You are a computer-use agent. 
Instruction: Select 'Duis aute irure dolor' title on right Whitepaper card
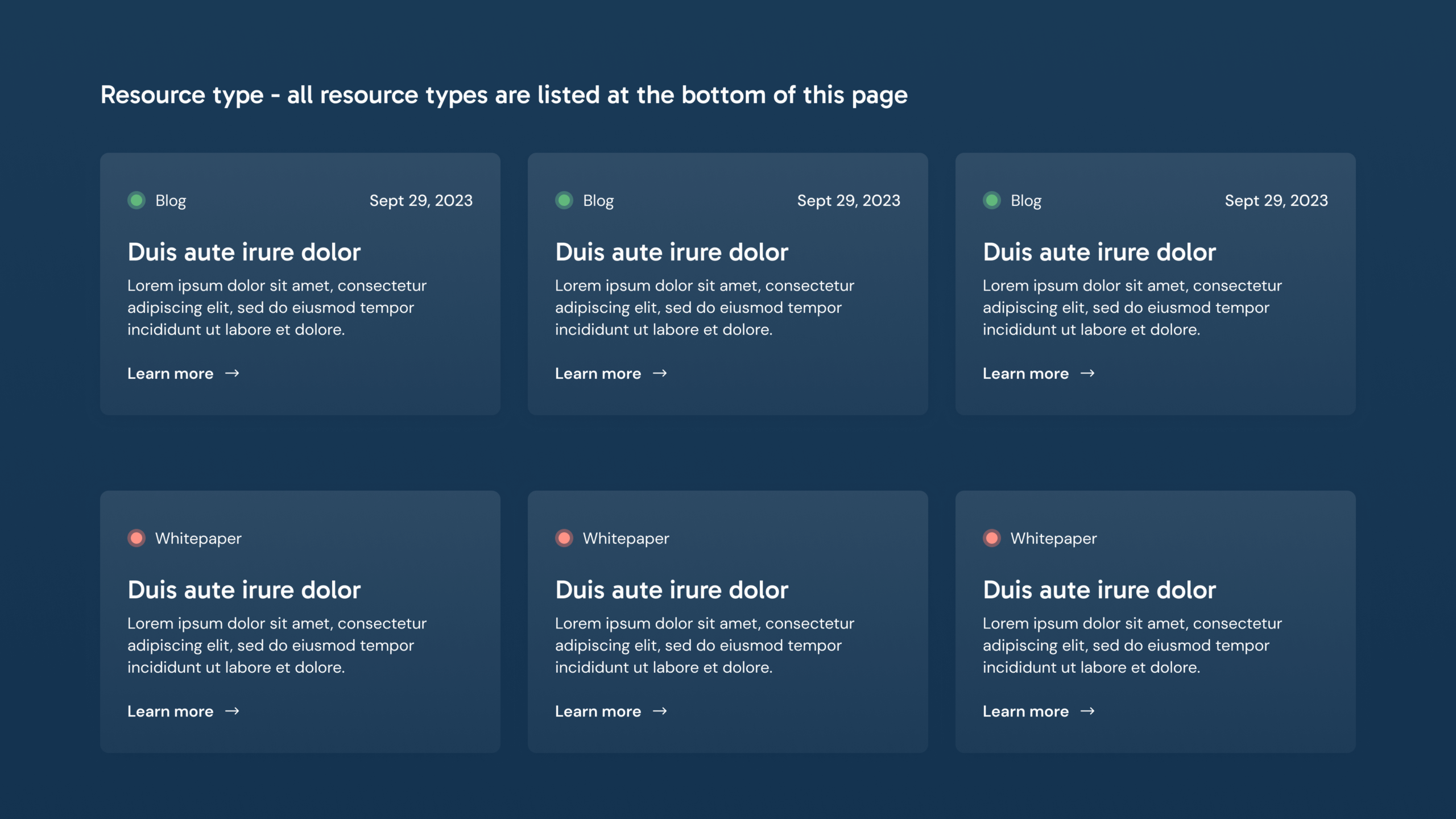point(1099,590)
